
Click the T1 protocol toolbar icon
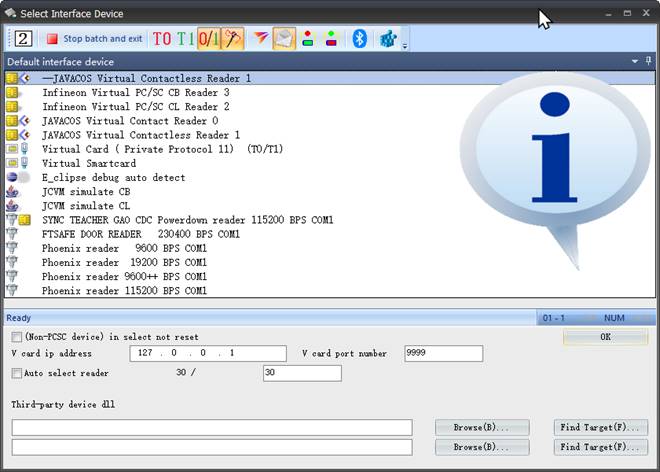186,39
